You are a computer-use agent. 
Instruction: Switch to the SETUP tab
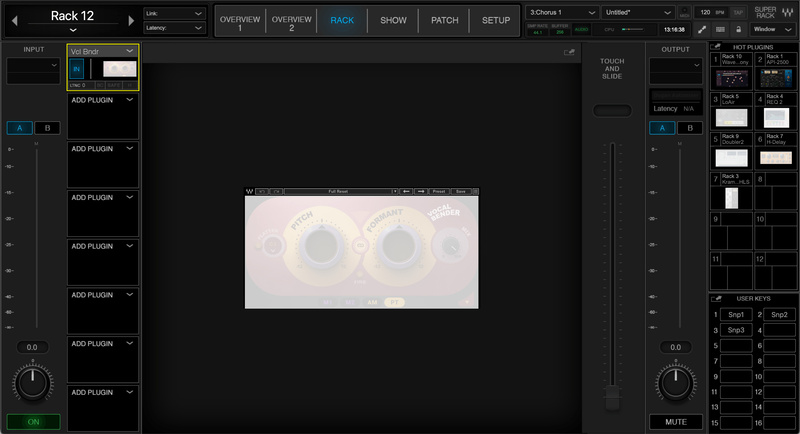coord(496,20)
